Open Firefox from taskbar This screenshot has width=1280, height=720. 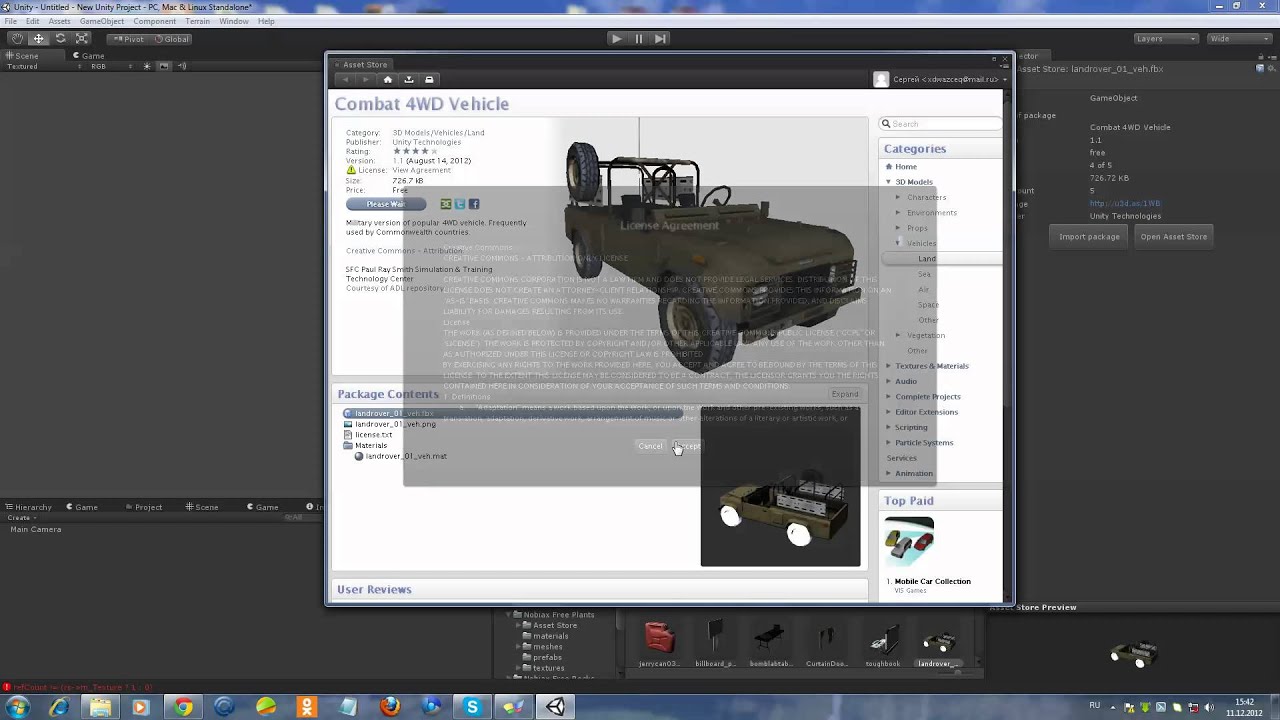pos(390,707)
